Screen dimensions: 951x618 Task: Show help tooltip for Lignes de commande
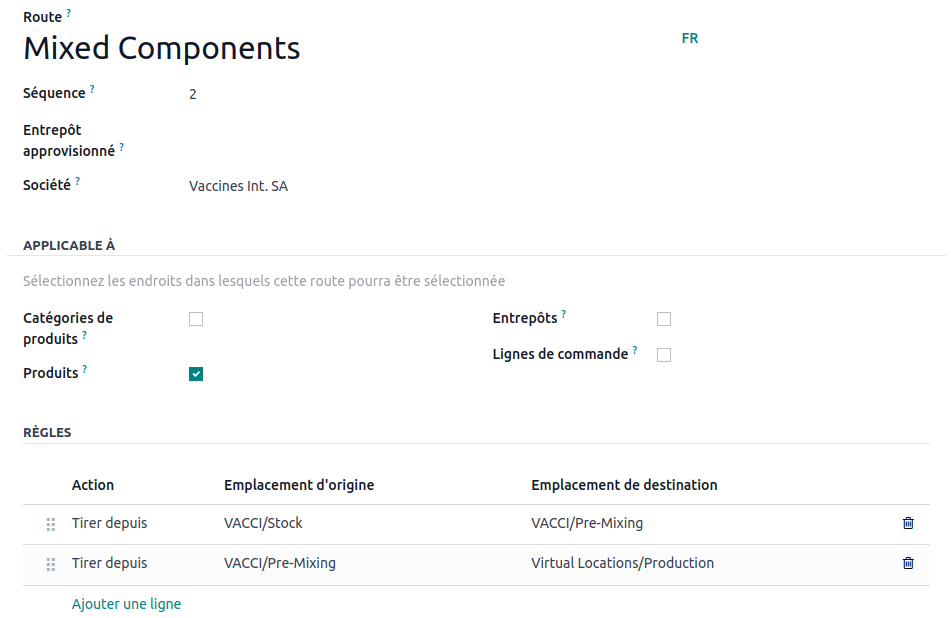(635, 350)
